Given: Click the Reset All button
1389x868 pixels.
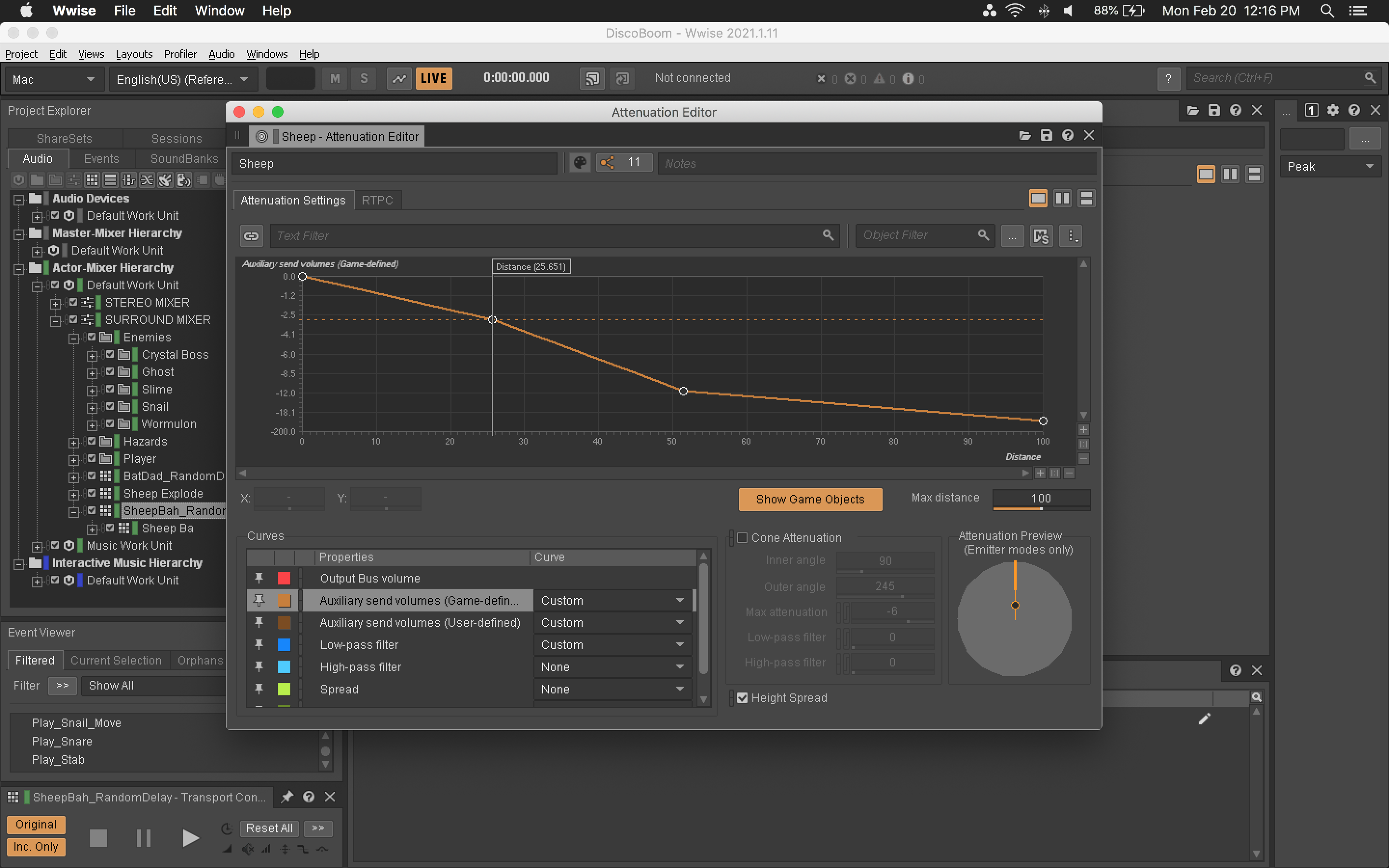Looking at the screenshot, I should [x=269, y=828].
